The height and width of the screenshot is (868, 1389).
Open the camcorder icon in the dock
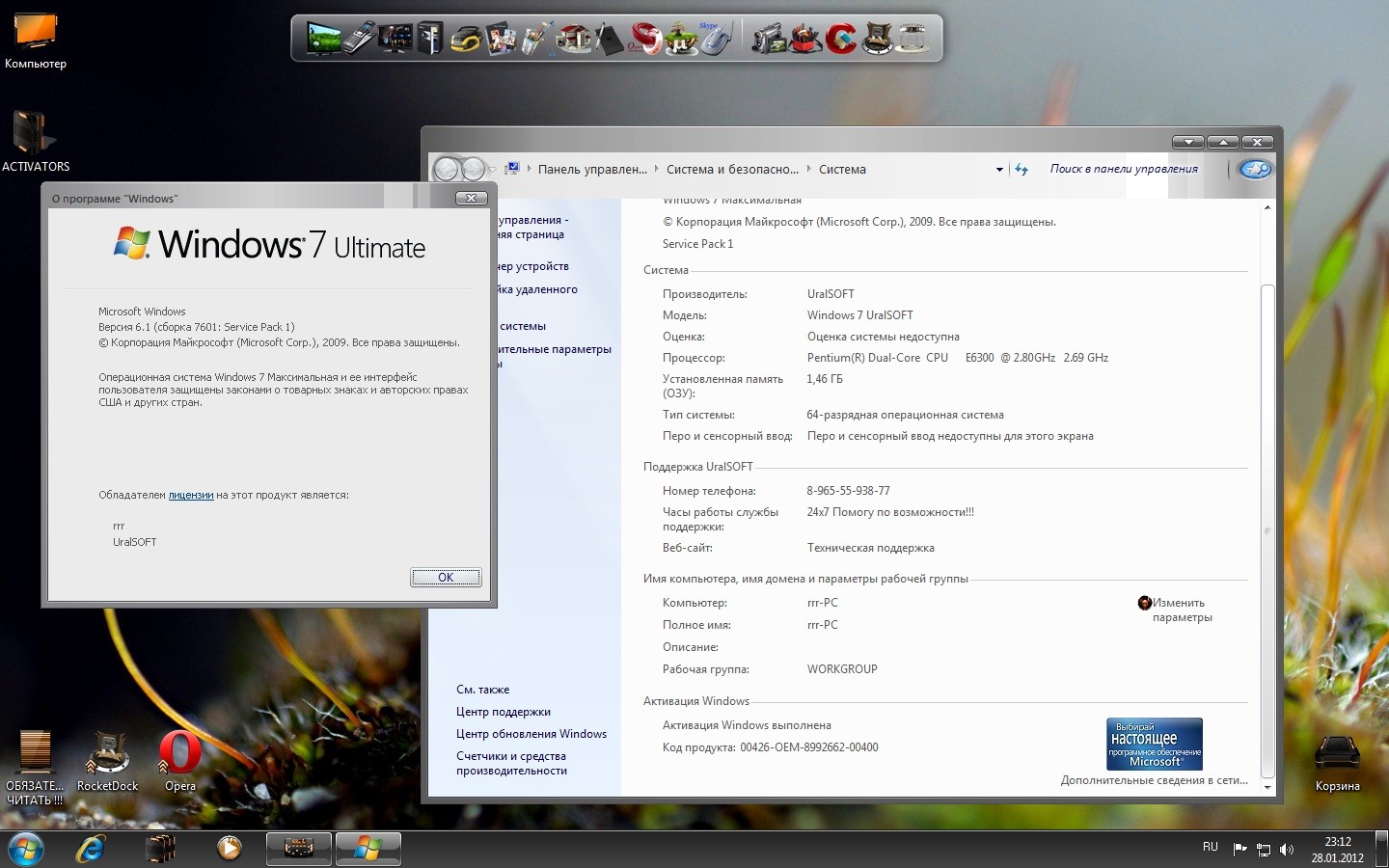pyautogui.click(x=769, y=39)
